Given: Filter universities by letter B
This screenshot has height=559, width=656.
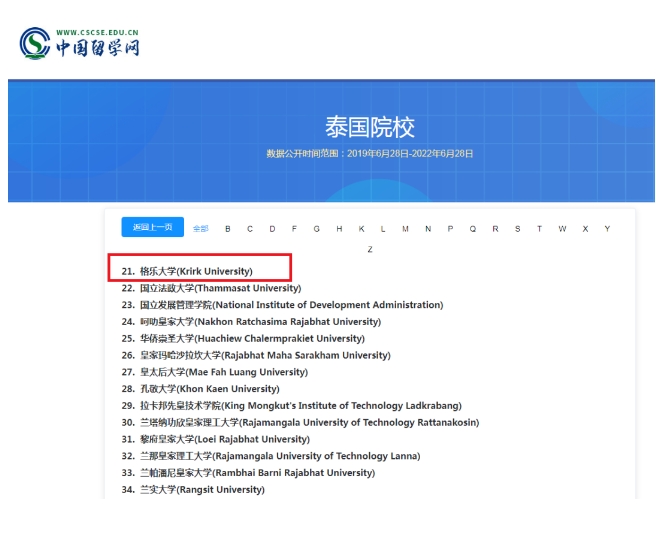Looking at the screenshot, I should [228, 229].
